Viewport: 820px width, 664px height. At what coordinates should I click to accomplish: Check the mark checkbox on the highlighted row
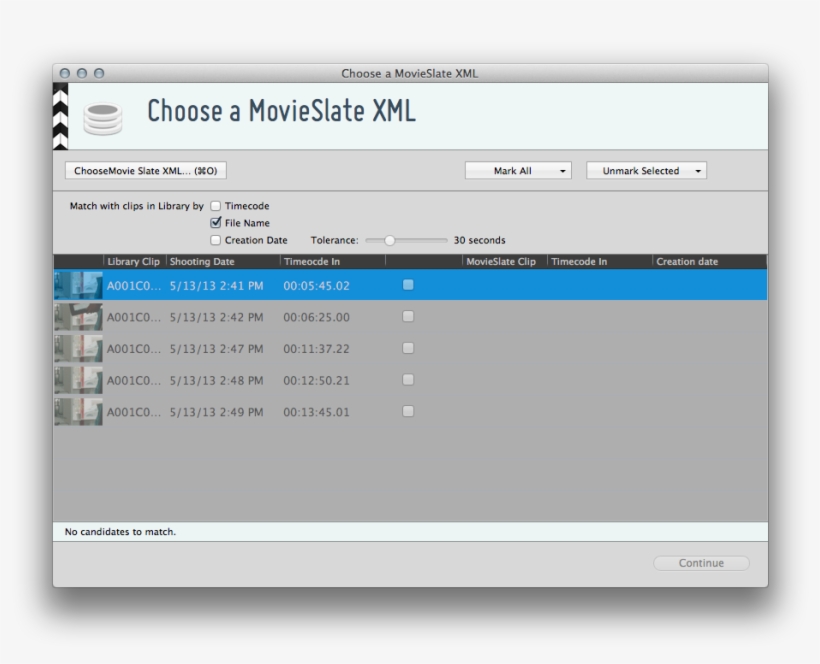point(407,286)
